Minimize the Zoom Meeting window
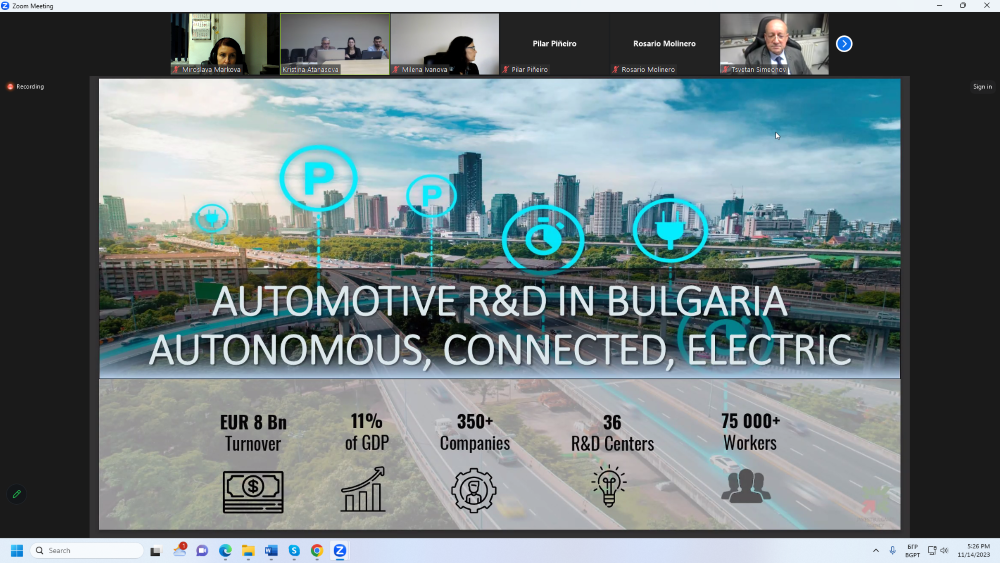This screenshot has height=563, width=1000. 939,6
